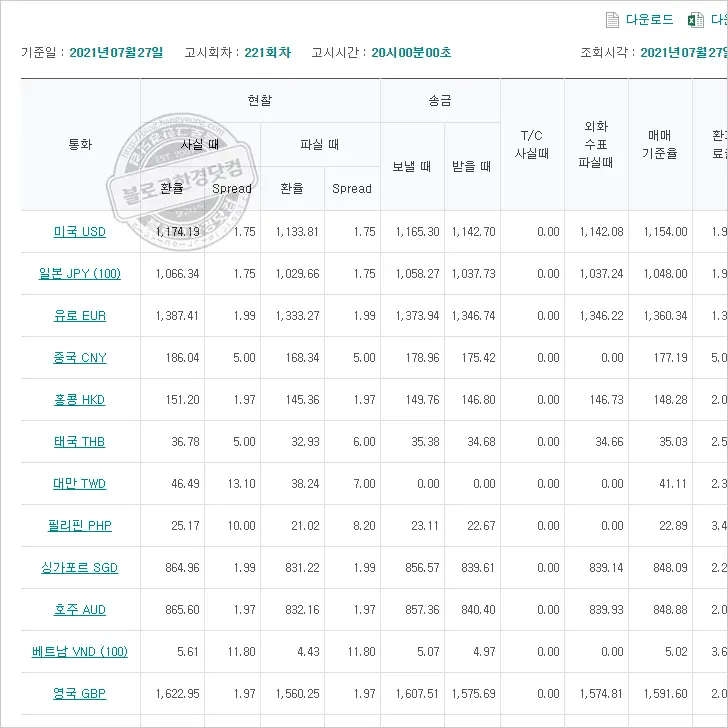This screenshot has width=728, height=728.
Task: Click AUD cash buying rate 865.60
Action: point(182,610)
